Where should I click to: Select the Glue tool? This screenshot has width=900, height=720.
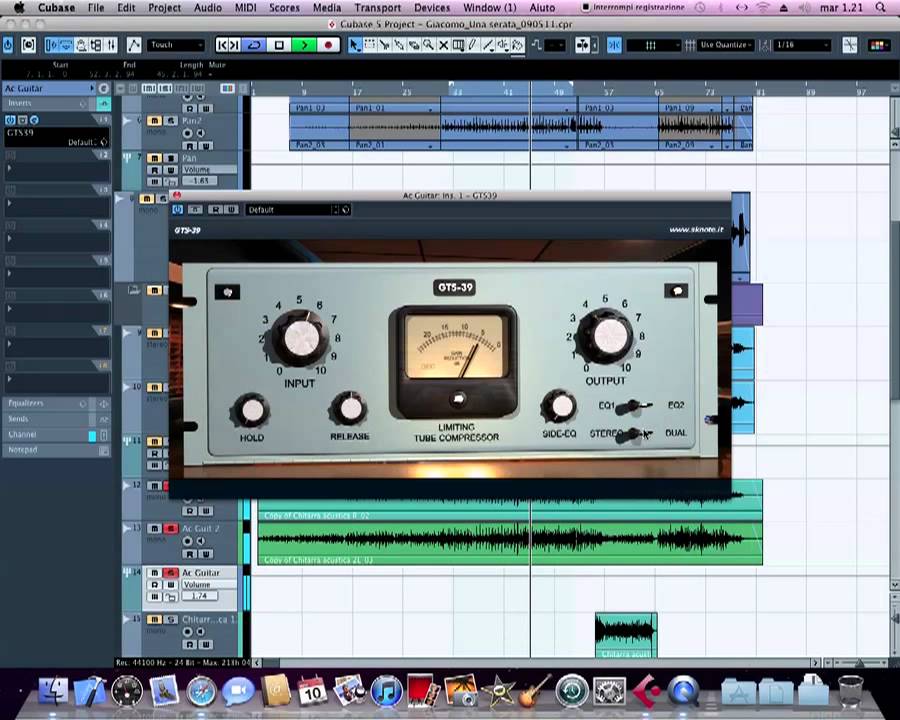[399, 45]
